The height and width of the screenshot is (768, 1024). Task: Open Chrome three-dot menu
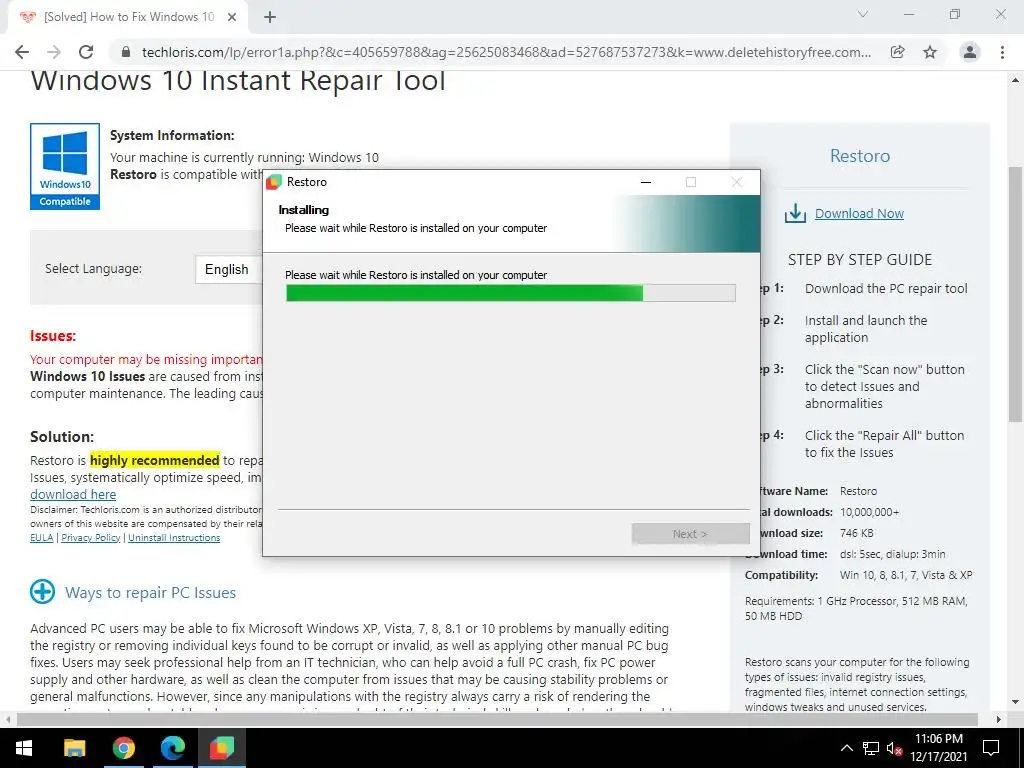(1002, 52)
